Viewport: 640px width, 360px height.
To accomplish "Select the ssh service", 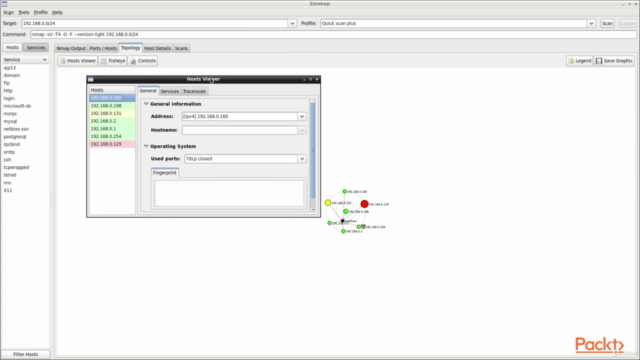I will pos(7,160).
